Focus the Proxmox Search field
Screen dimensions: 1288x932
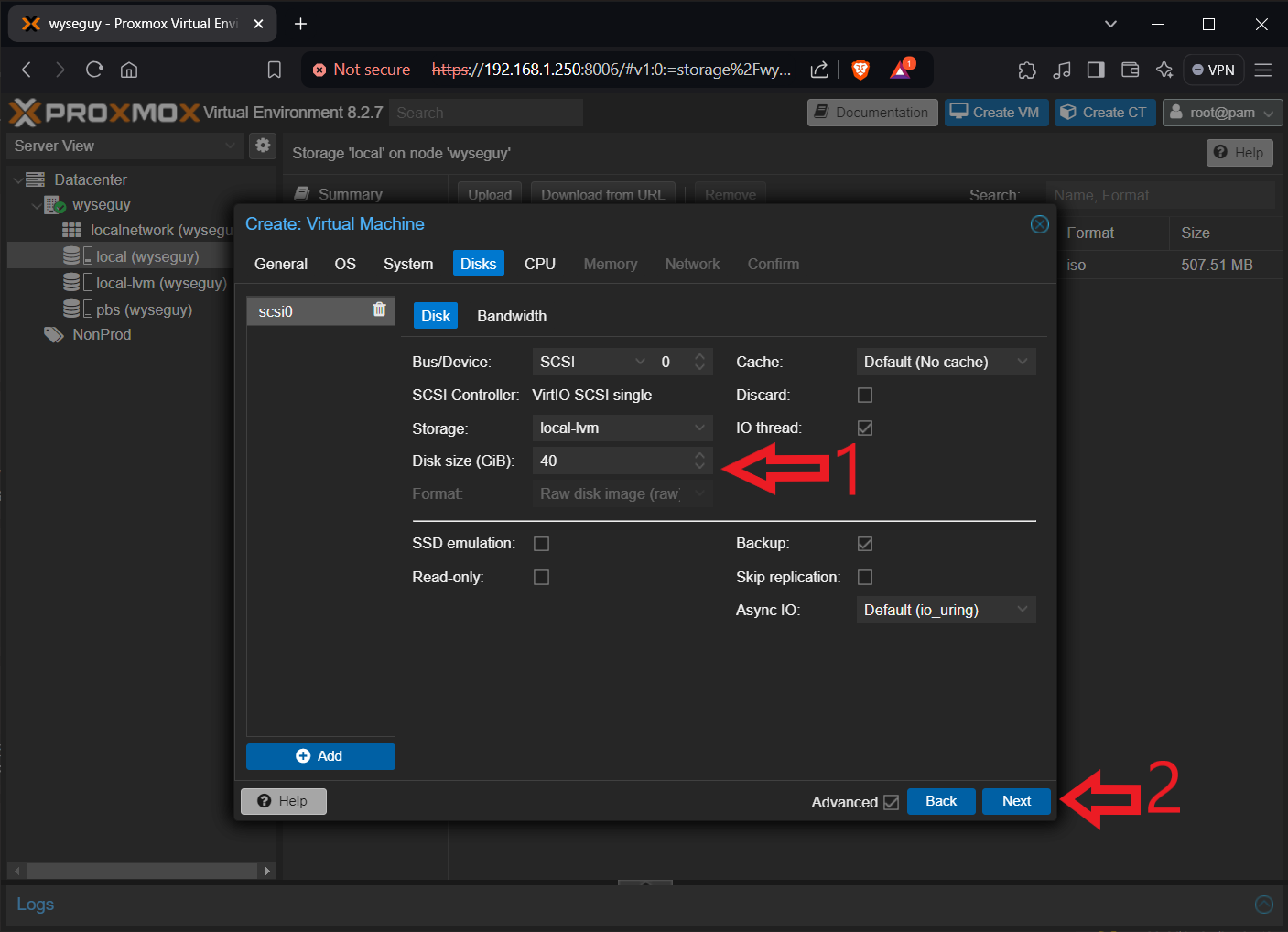(486, 113)
